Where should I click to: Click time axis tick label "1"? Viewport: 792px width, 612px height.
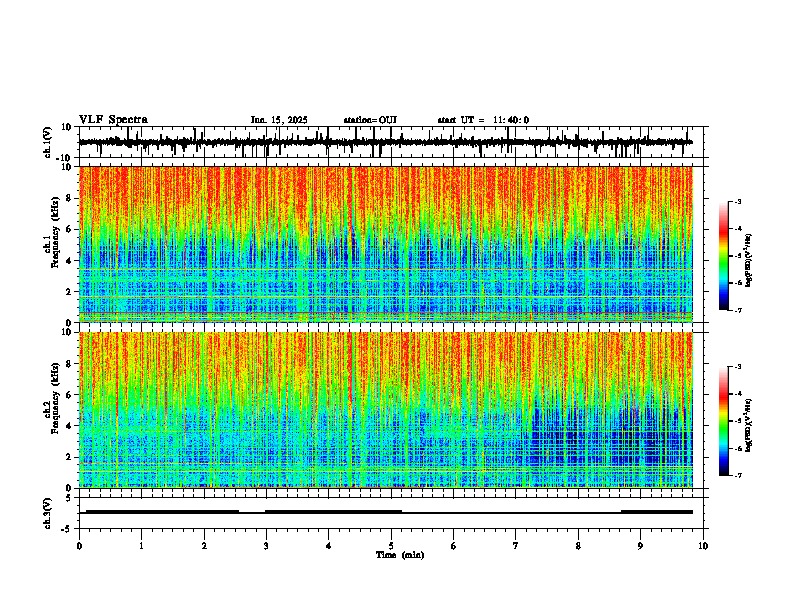(x=141, y=546)
